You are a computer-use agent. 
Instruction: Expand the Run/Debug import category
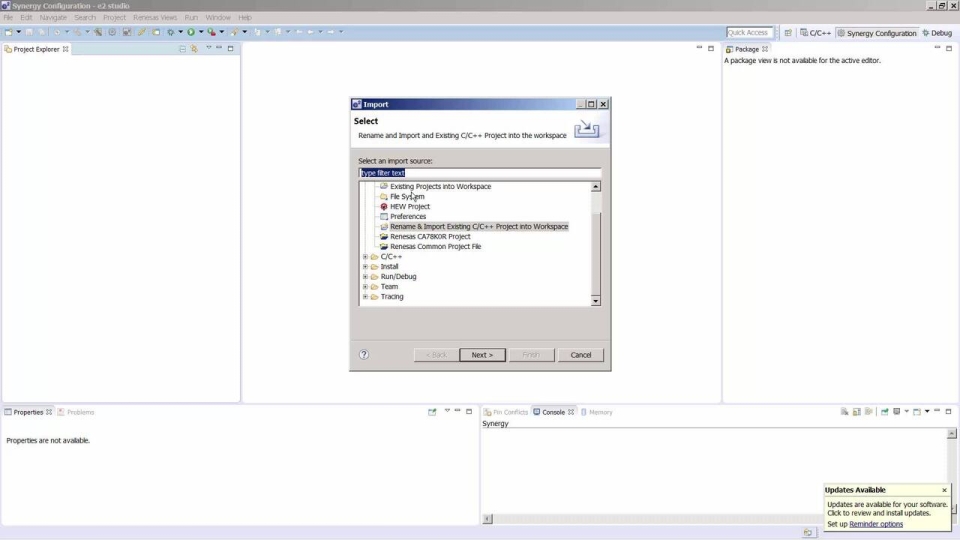(366, 277)
